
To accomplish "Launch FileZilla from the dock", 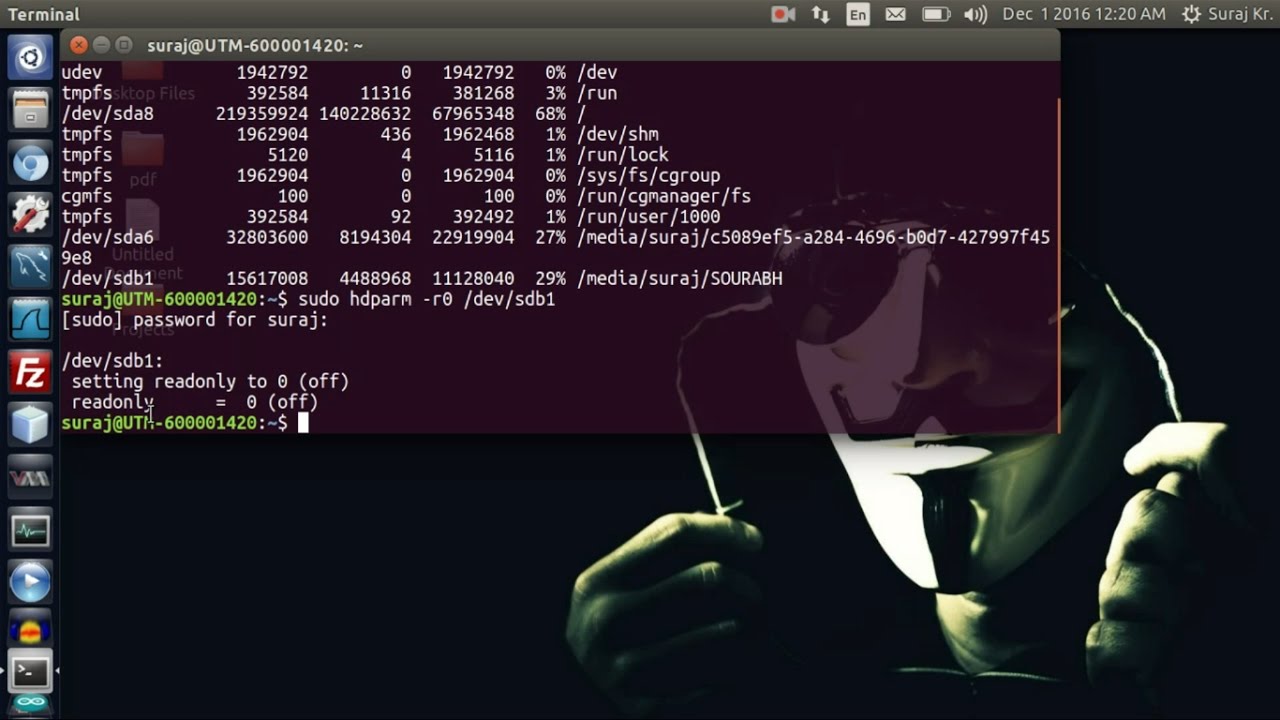I will pos(30,373).
